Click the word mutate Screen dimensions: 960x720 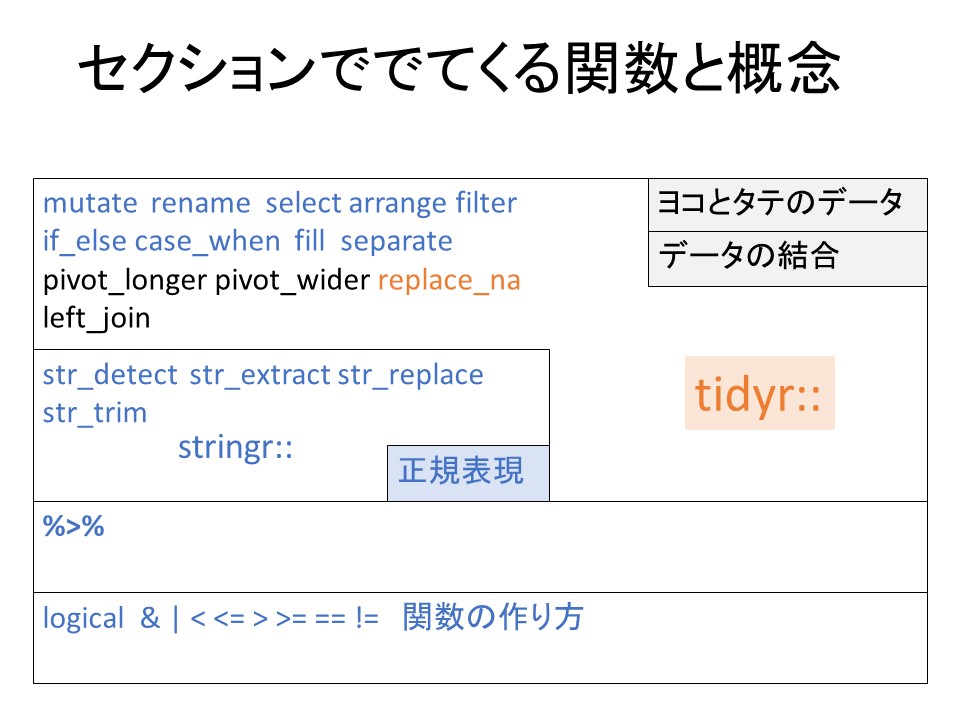click(90, 204)
